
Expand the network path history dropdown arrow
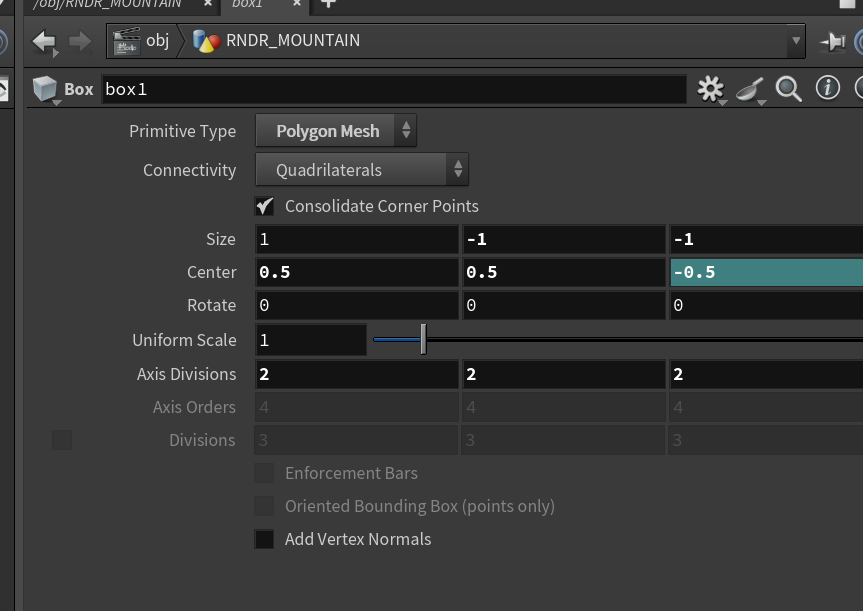click(x=796, y=41)
